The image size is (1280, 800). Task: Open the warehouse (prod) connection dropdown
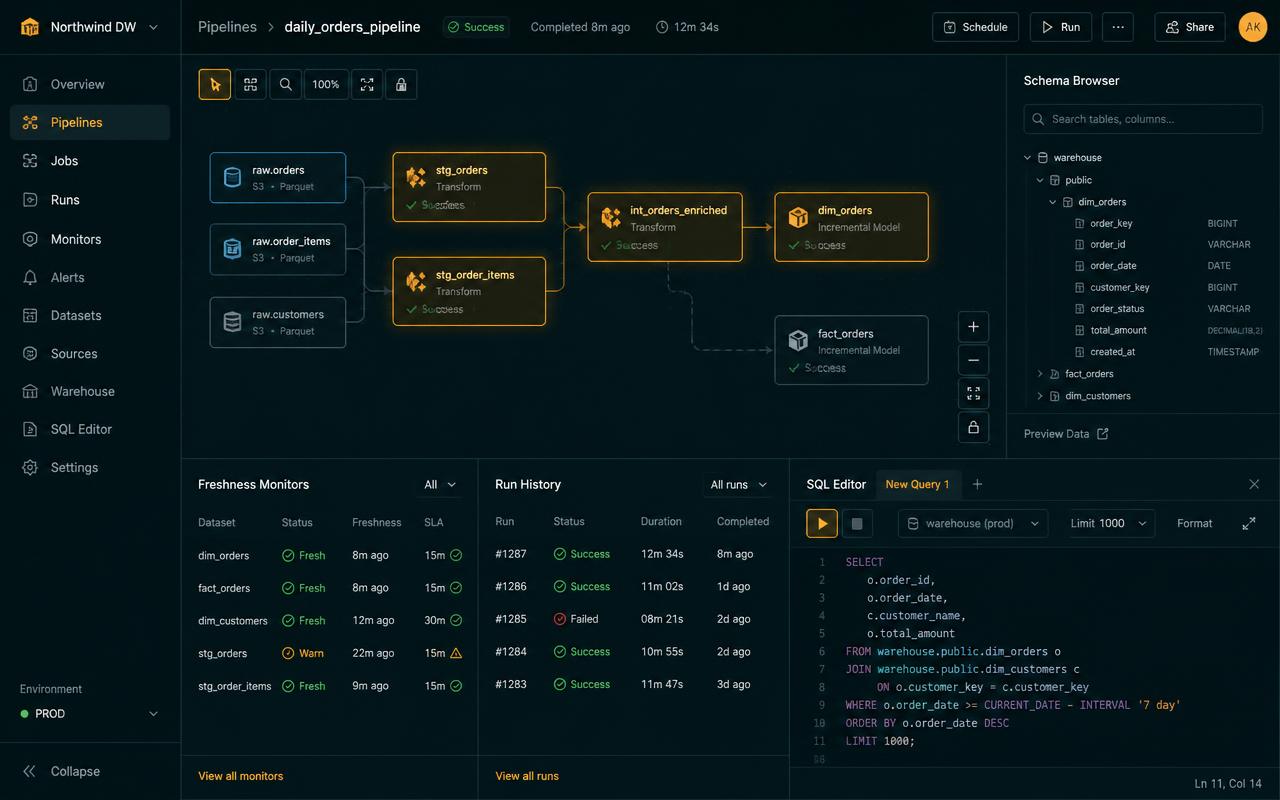[x=973, y=523]
